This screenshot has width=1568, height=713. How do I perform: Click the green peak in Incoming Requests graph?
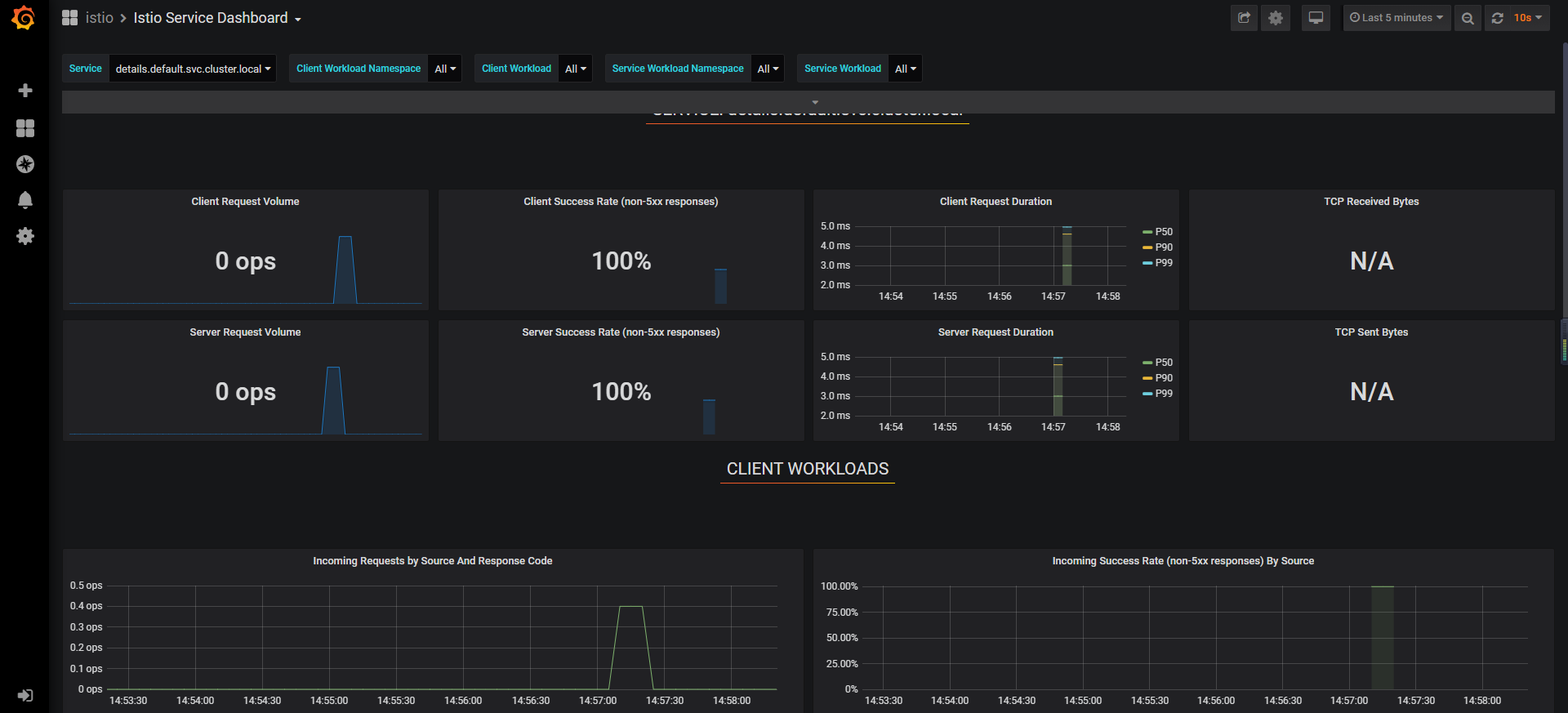pyautogui.click(x=631, y=607)
